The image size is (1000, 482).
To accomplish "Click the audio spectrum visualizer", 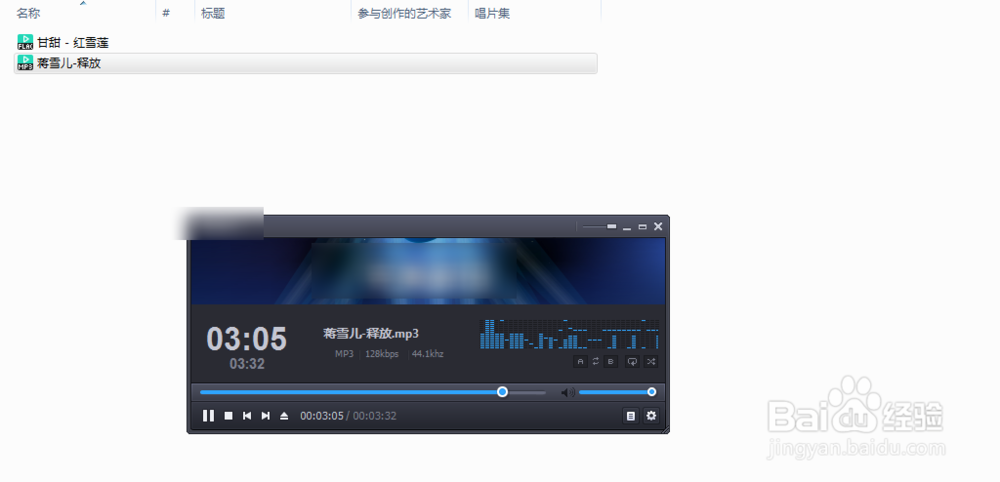I will coord(569,333).
